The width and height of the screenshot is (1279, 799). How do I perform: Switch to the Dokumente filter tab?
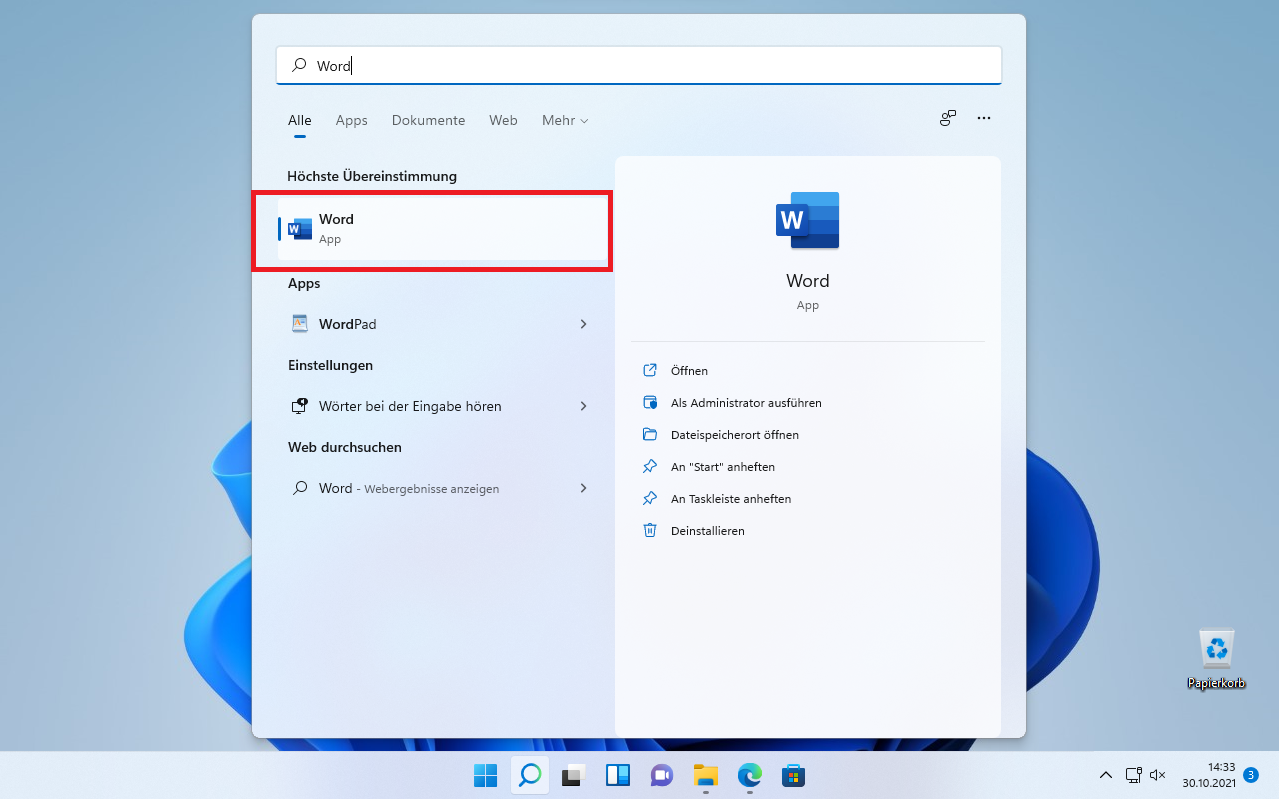pos(428,120)
